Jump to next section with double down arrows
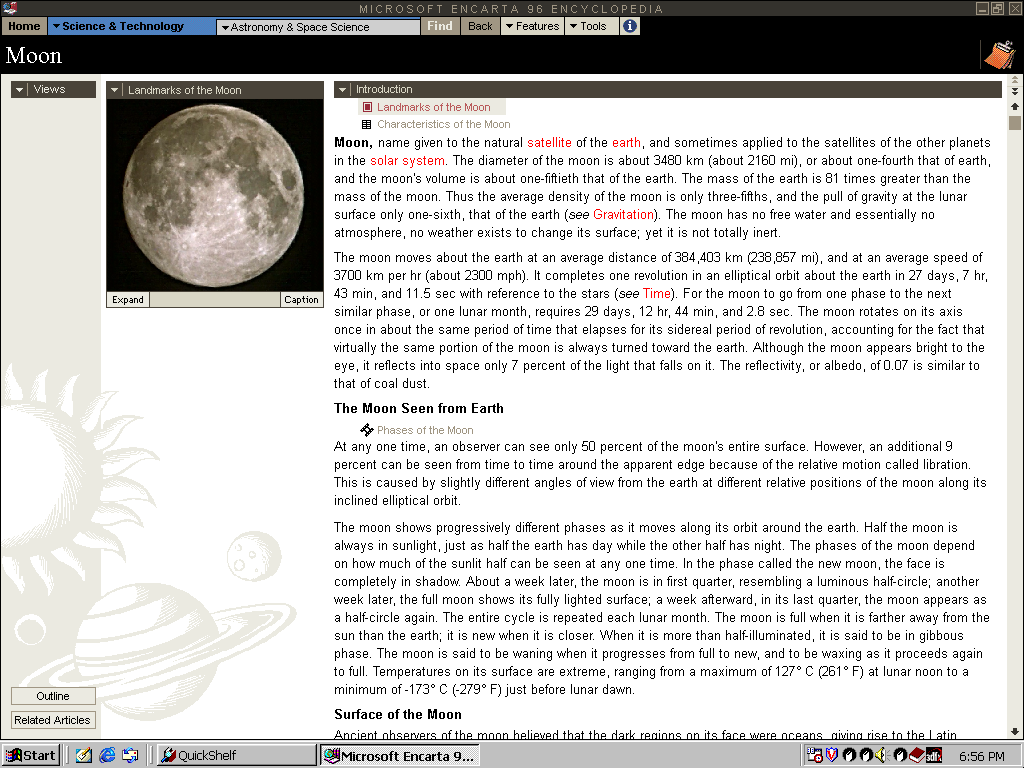Image resolution: width=1024 pixels, height=768 pixels. pyautogui.click(x=1015, y=91)
